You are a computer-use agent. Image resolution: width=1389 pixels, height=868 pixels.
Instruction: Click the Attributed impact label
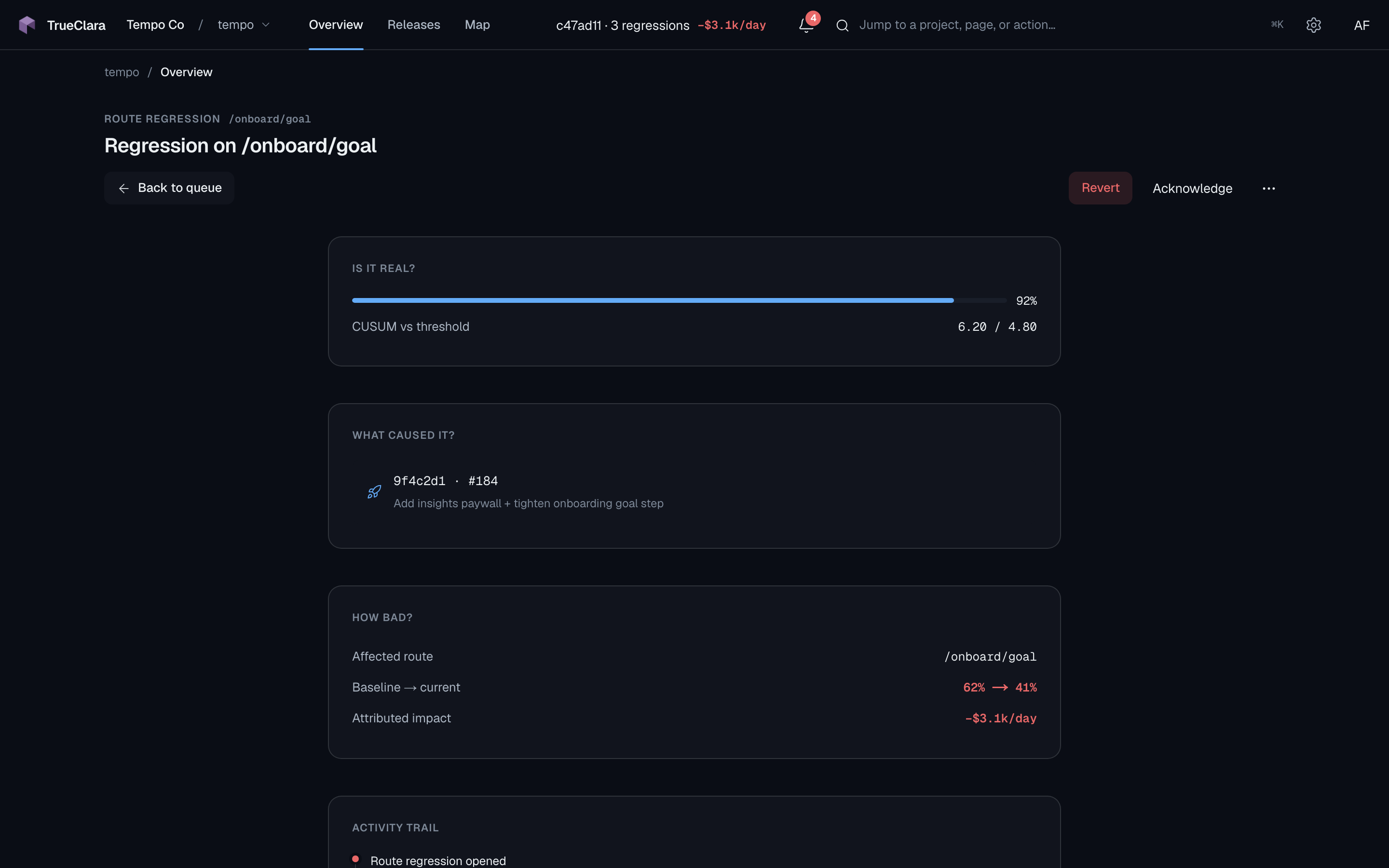pos(401,719)
